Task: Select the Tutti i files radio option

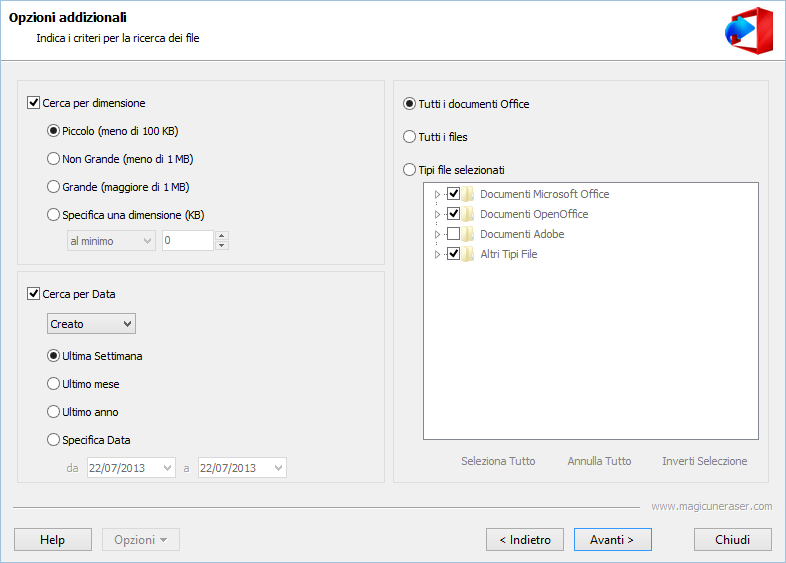Action: [x=409, y=137]
